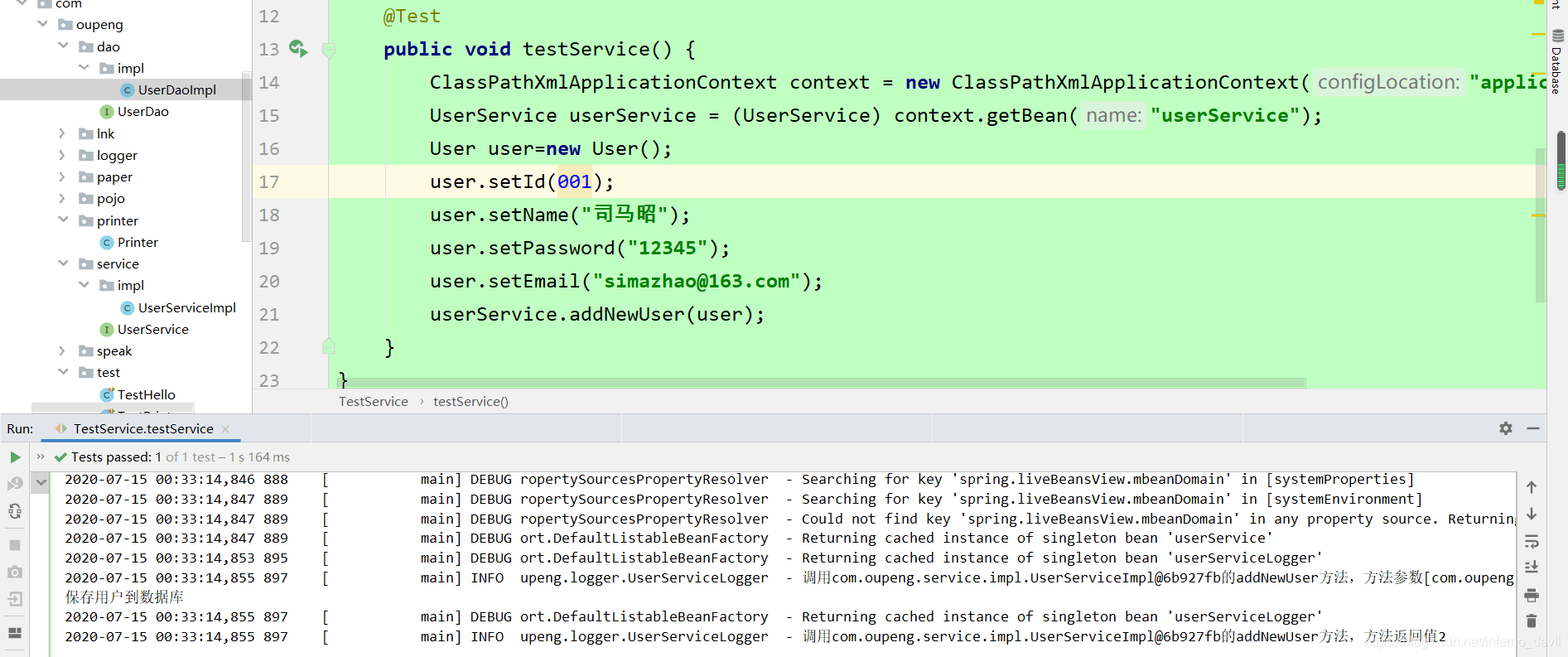Click the run test gutter icon on line 13
Image resolution: width=1568 pixels, height=657 pixels.
click(298, 49)
